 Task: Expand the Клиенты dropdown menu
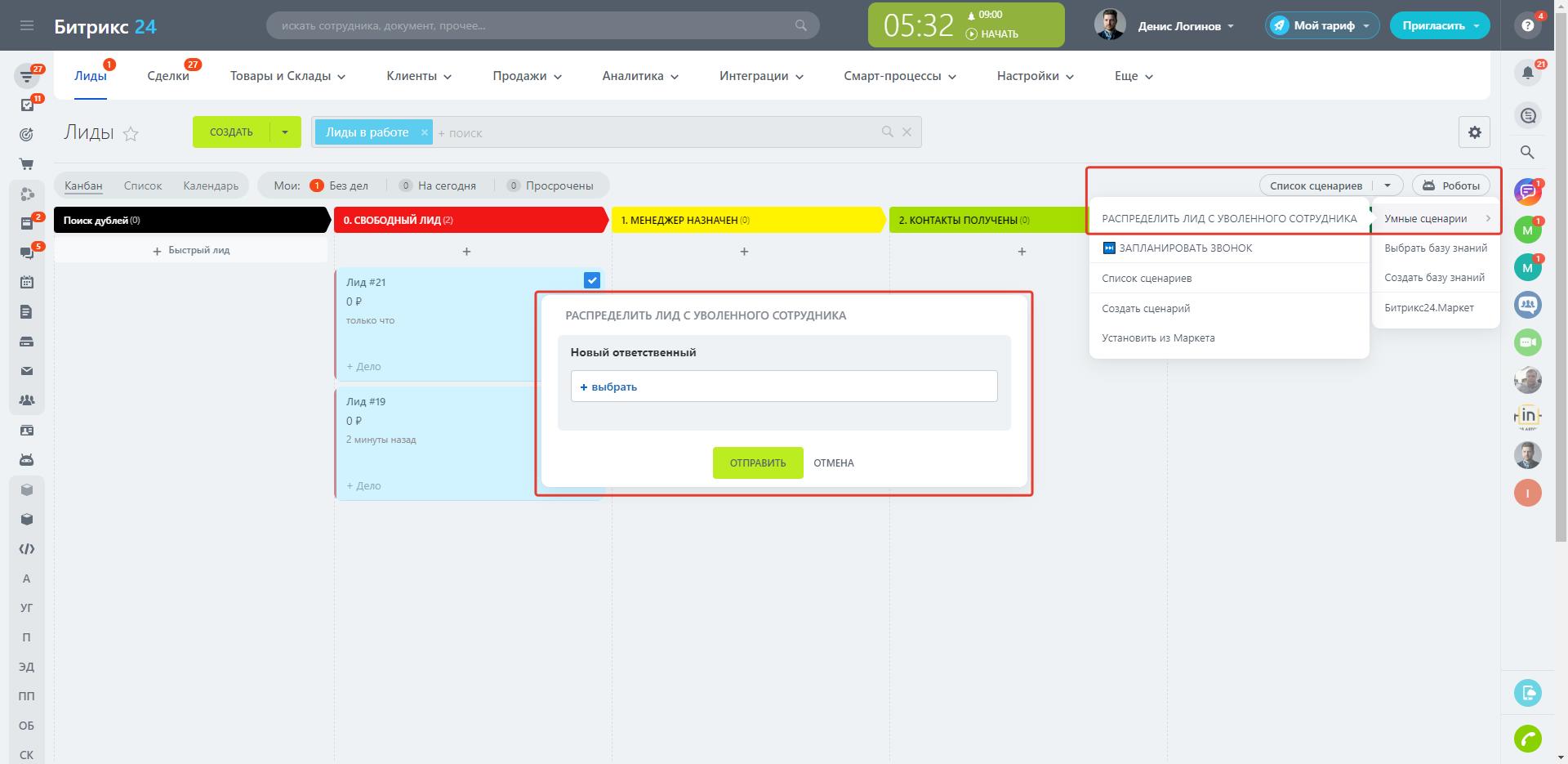419,76
